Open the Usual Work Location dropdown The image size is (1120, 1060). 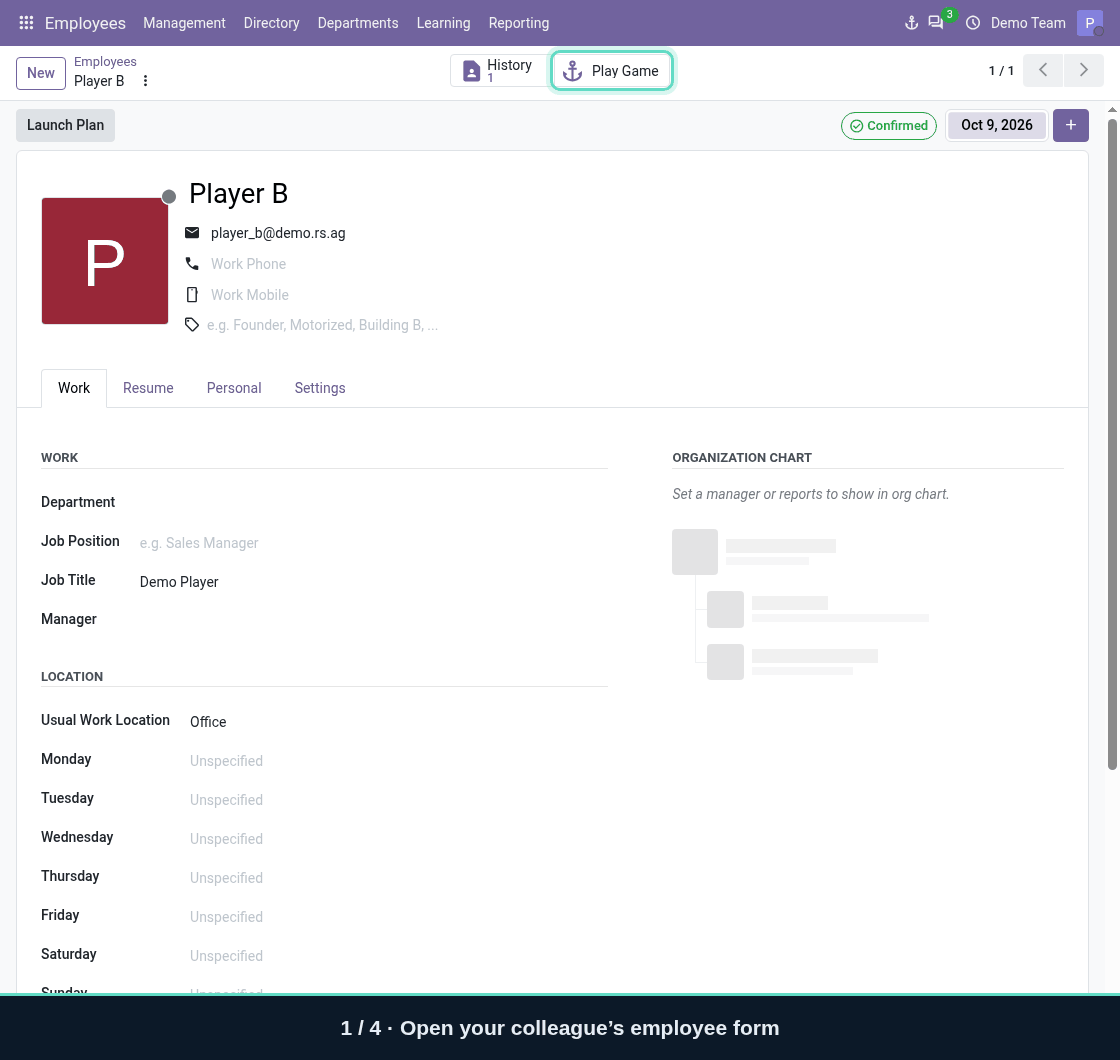(x=397, y=721)
